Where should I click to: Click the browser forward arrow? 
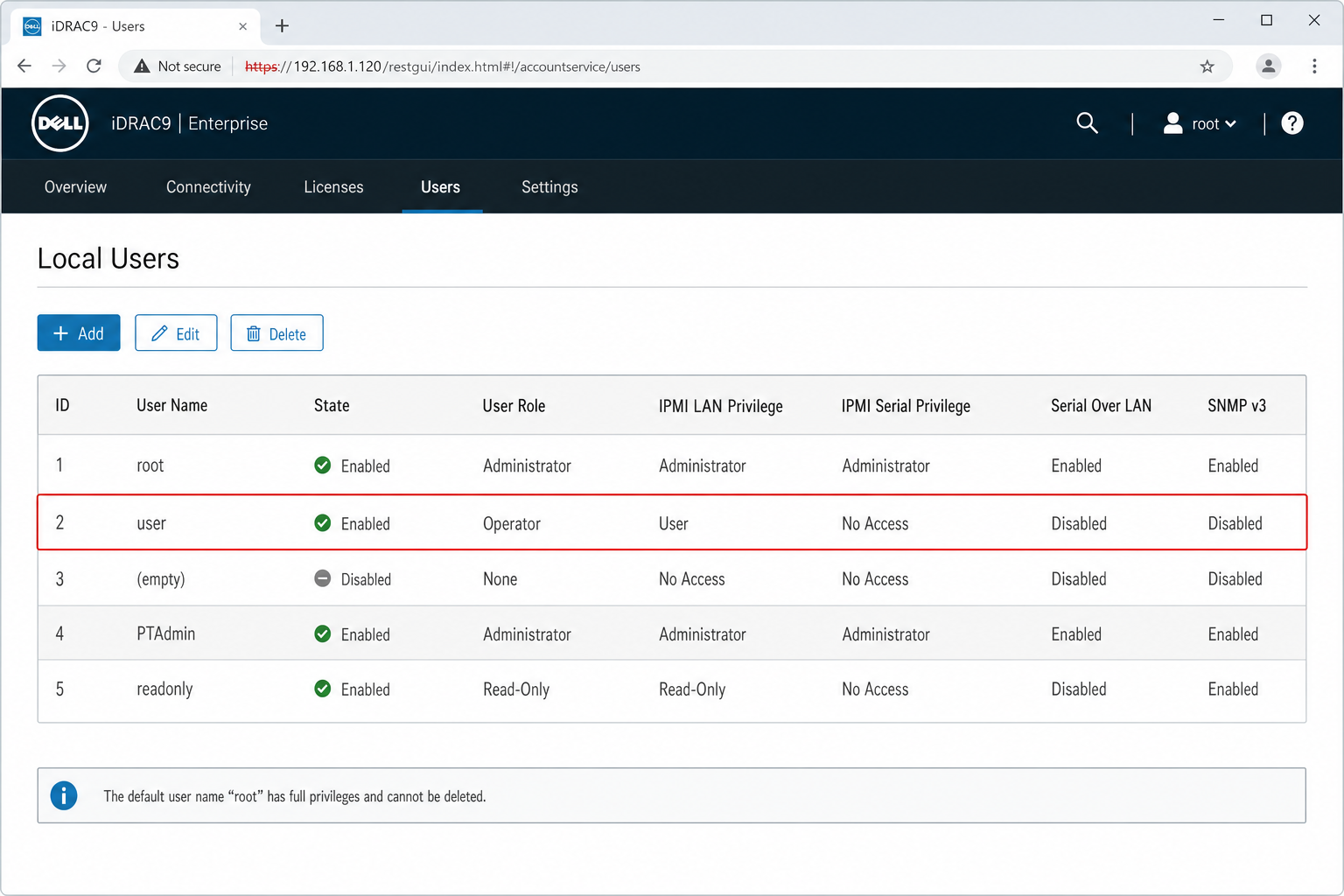point(59,66)
